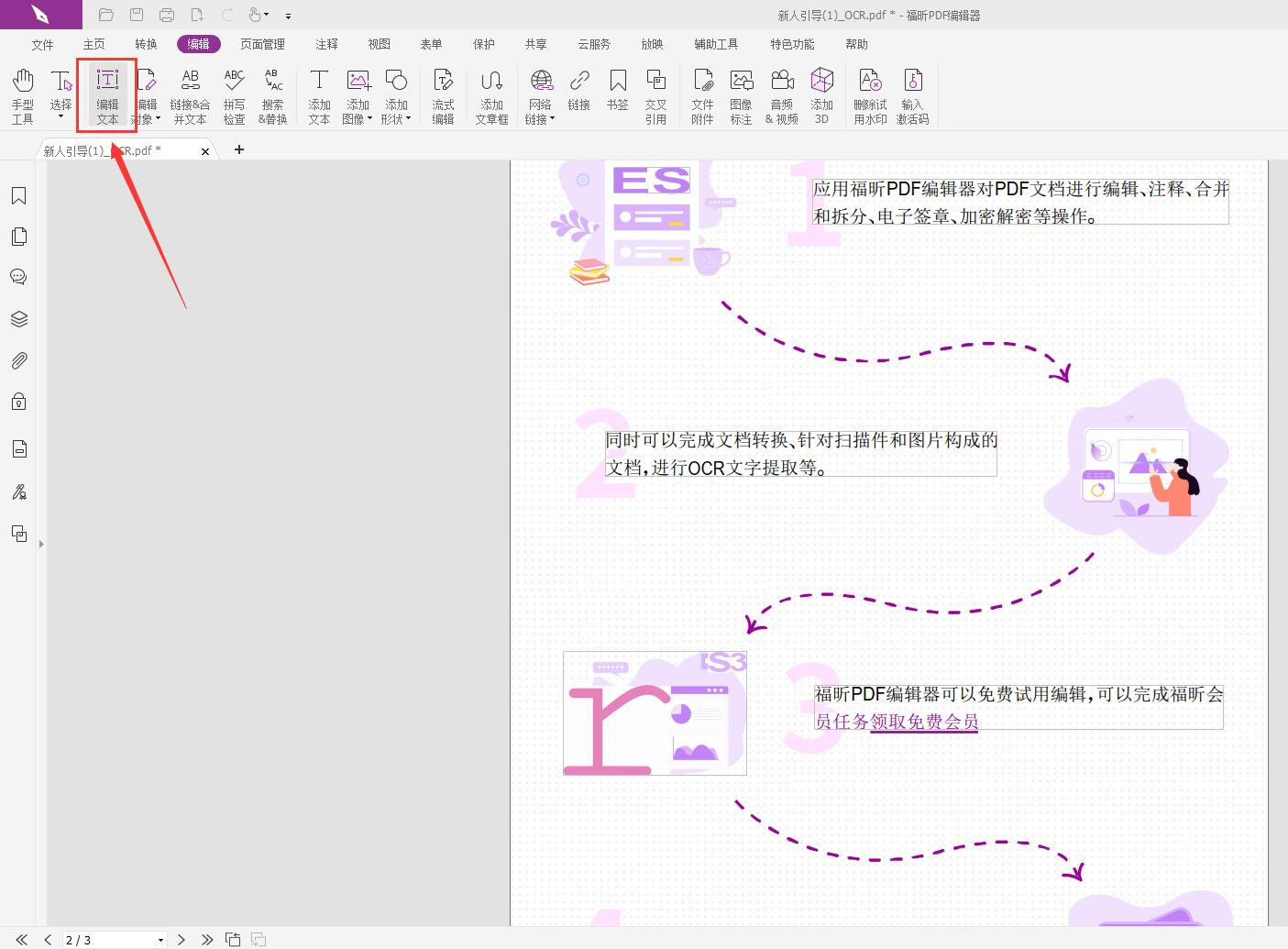
Task: Click the 领取免费会员 link in the document
Action: pyautogui.click(x=923, y=723)
